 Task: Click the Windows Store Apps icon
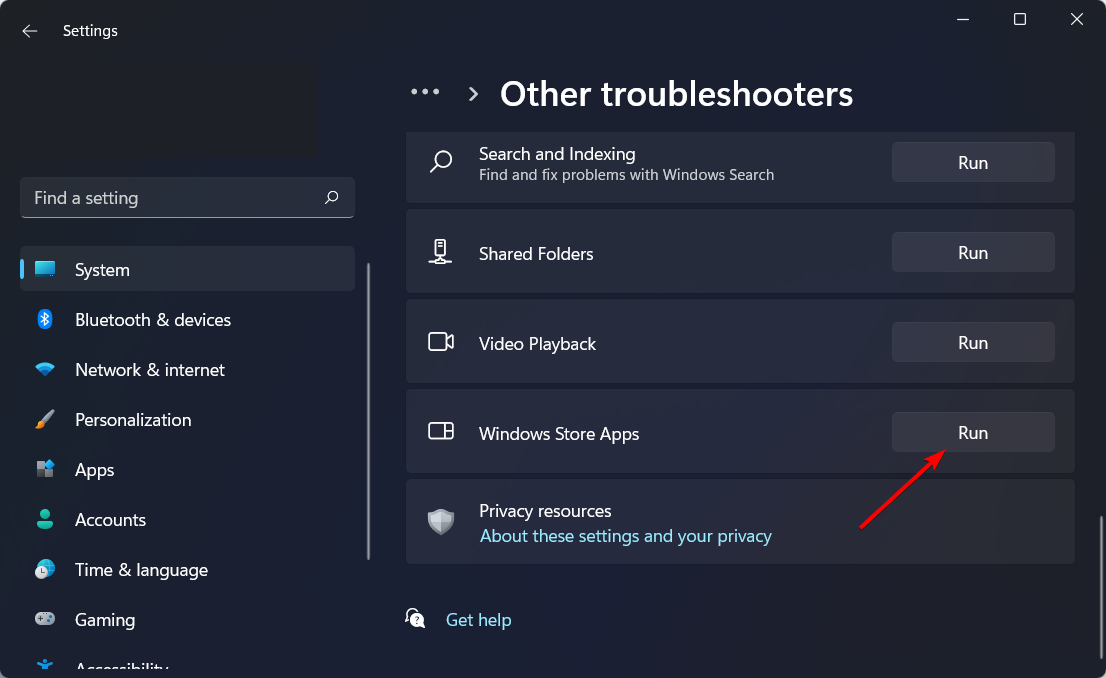pos(441,431)
